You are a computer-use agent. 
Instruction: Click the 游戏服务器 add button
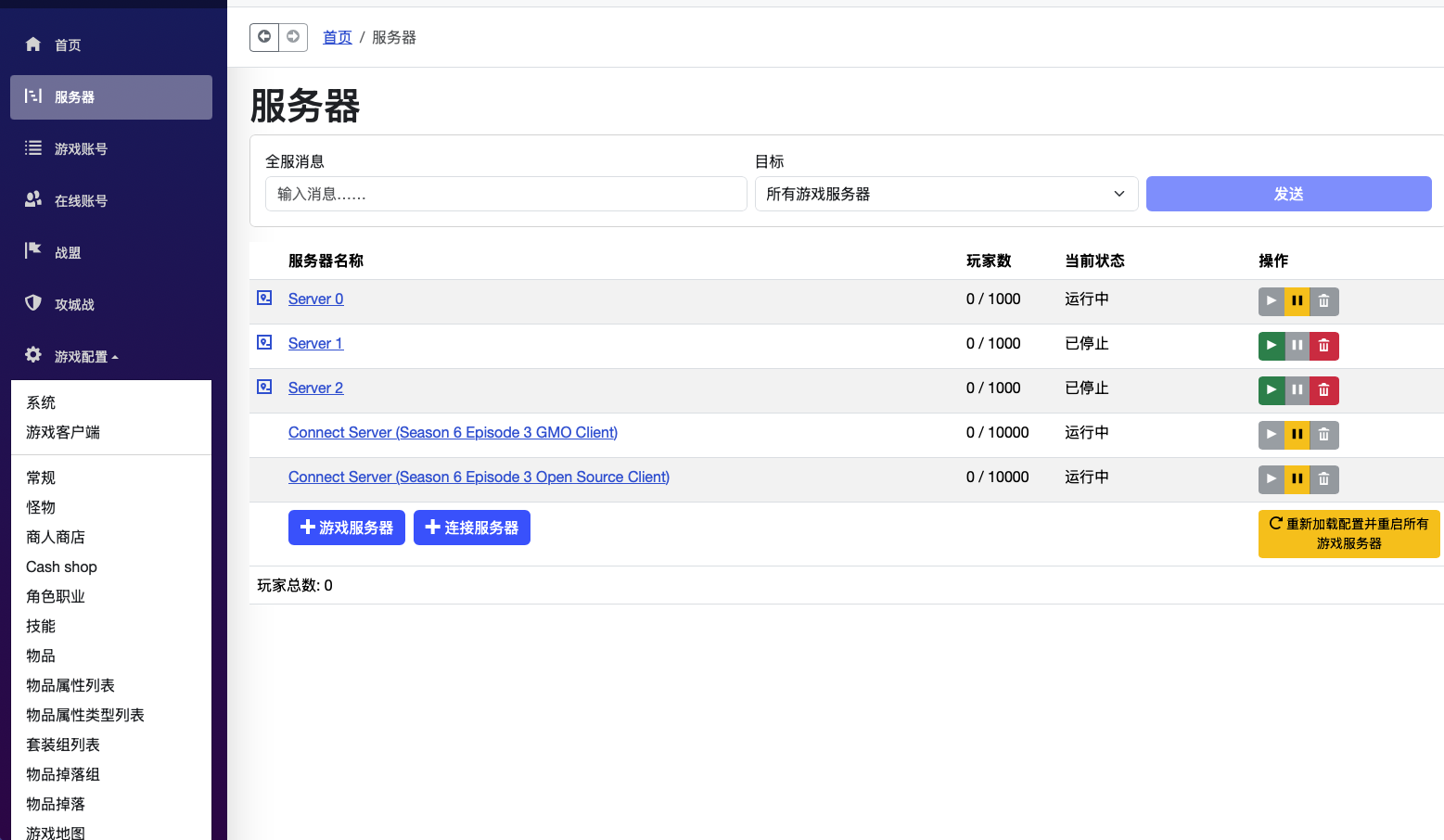[347, 528]
